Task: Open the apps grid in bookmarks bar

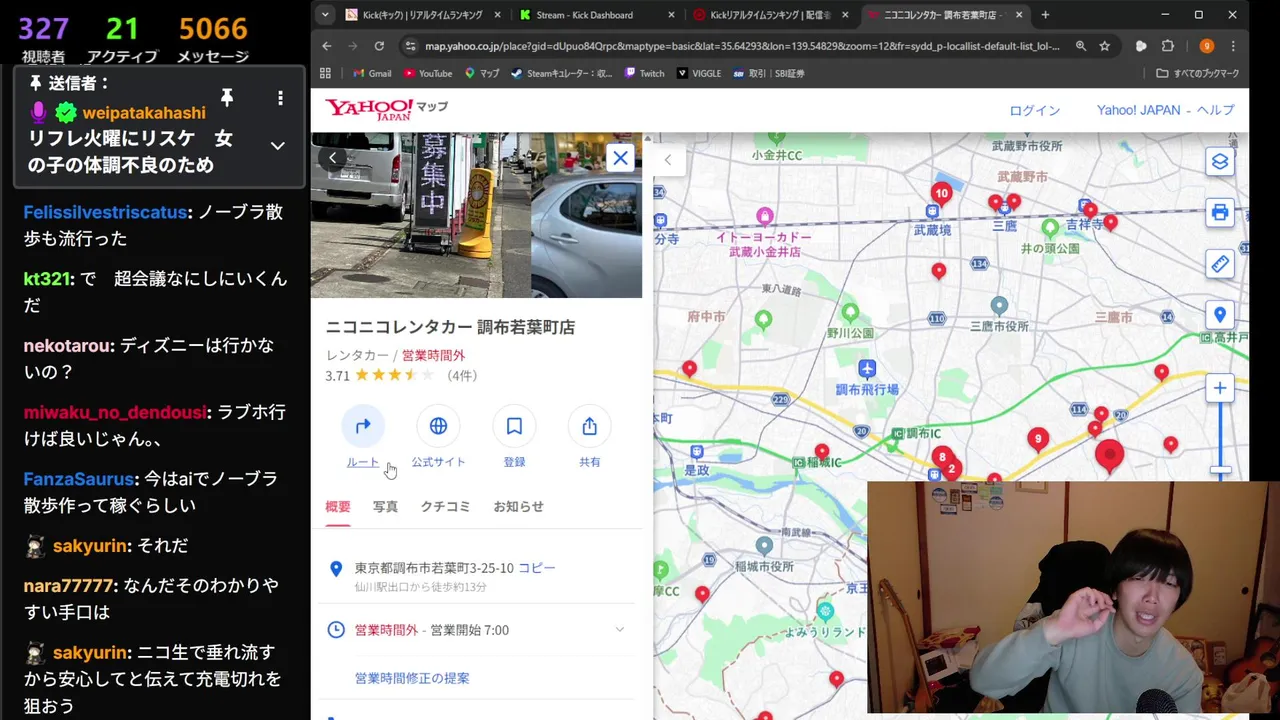Action: click(x=325, y=73)
